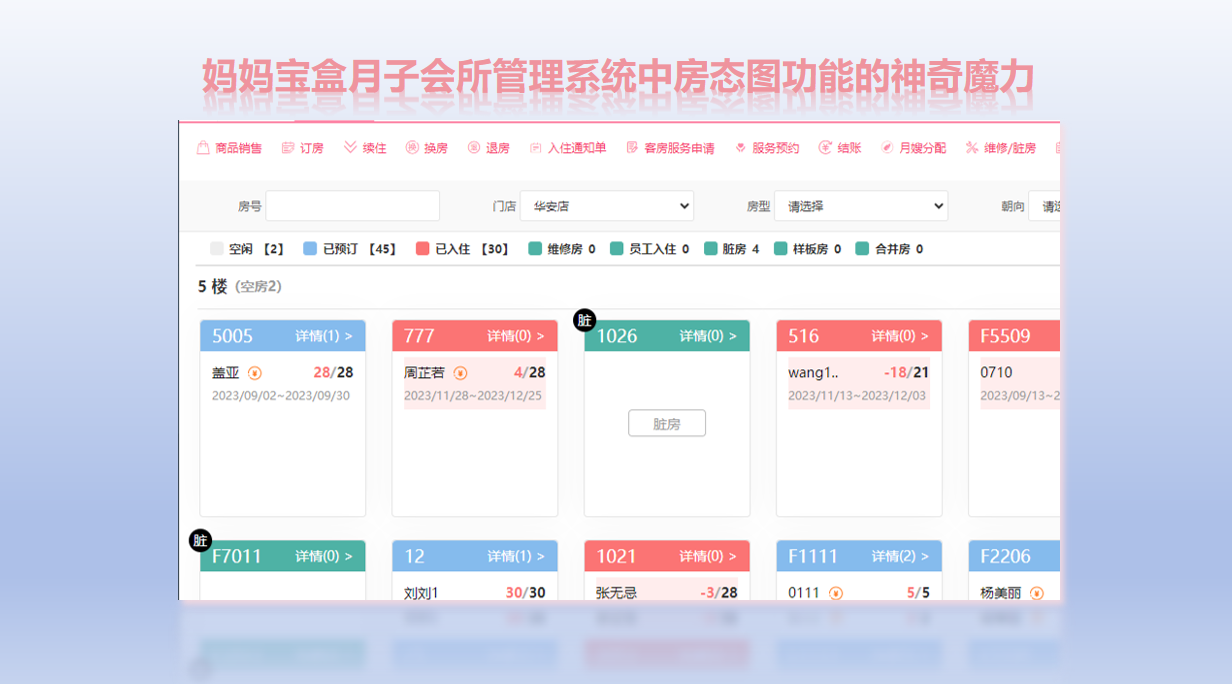The height and width of the screenshot is (684, 1232).
Task: Expand 详情(0) on room 1026
Action: tap(707, 336)
